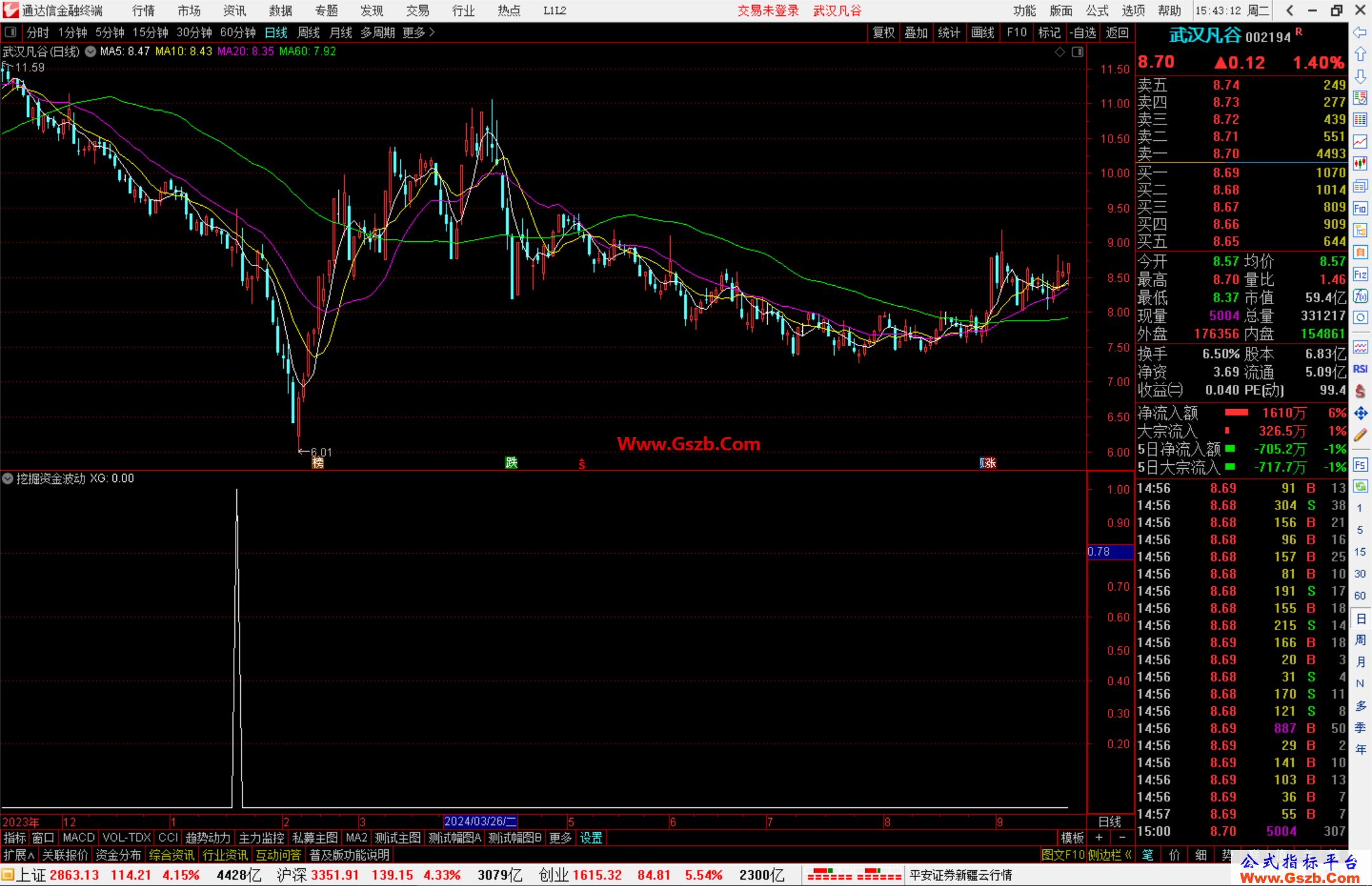Expand the 扩展 panel at bottom left
Image resolution: width=1372 pixels, height=886 pixels.
pyautogui.click(x=18, y=855)
